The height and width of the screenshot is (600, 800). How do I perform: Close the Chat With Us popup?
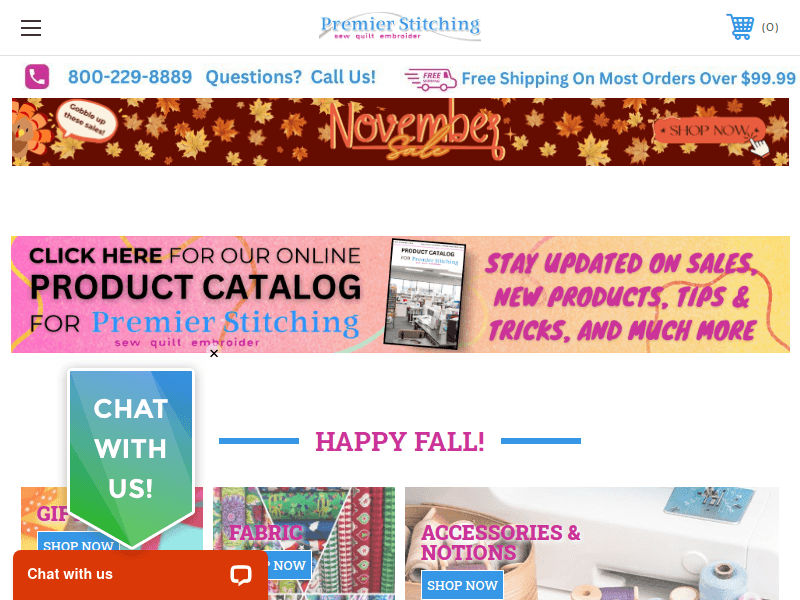(x=214, y=354)
